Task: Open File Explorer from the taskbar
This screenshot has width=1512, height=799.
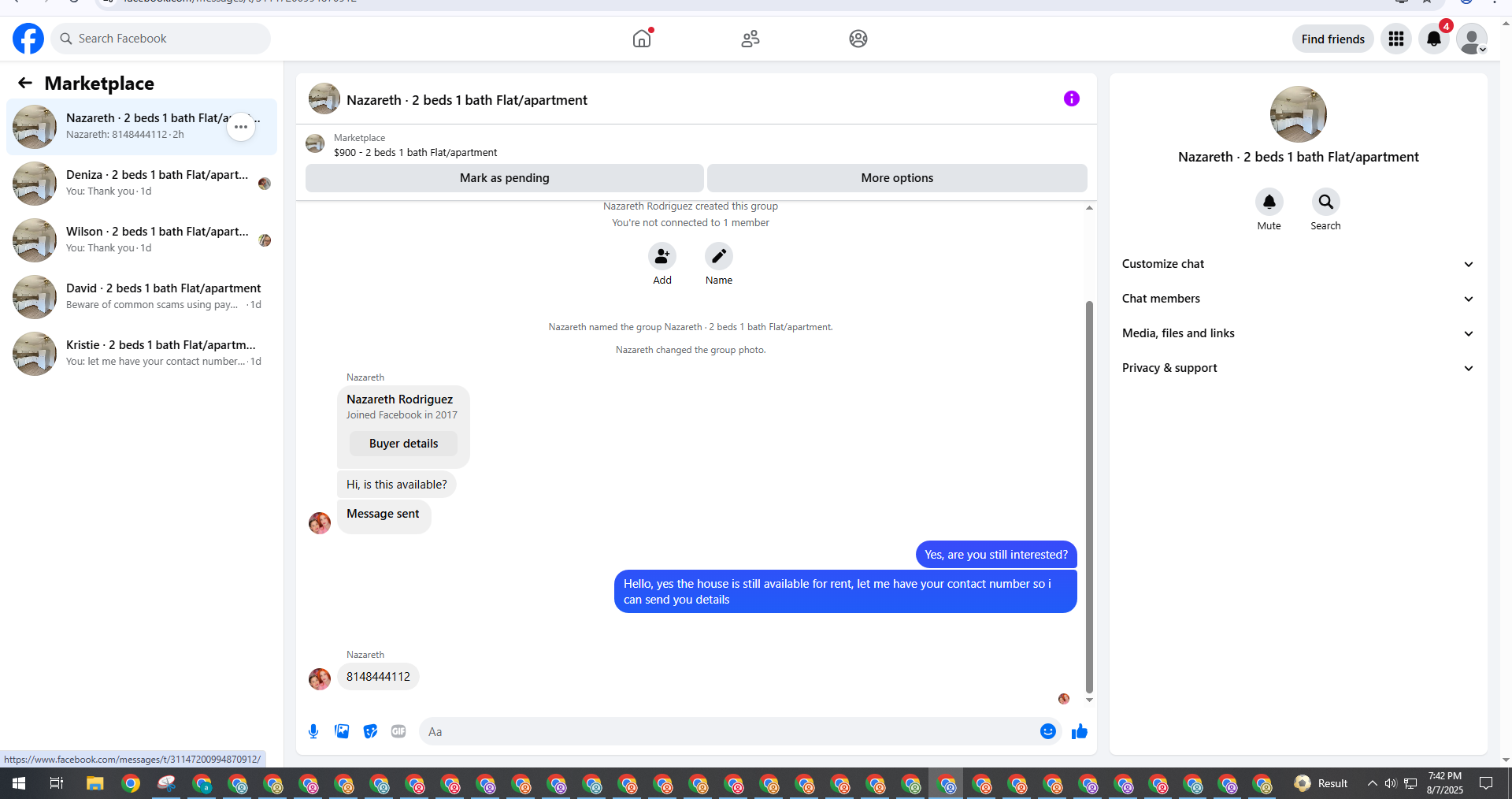Action: tap(95, 783)
